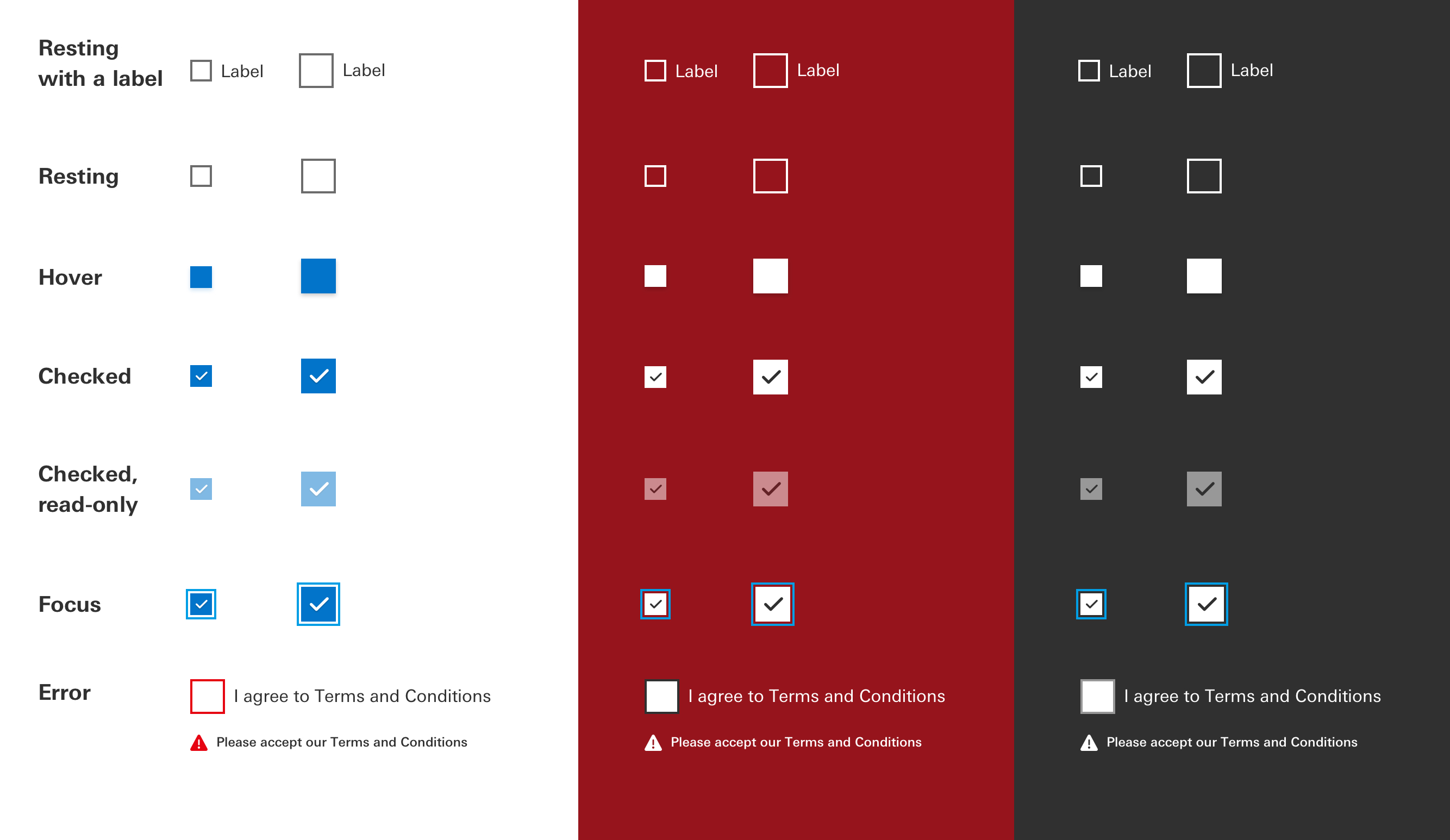Check small resting labeled checkbox on white panel

[201, 71]
